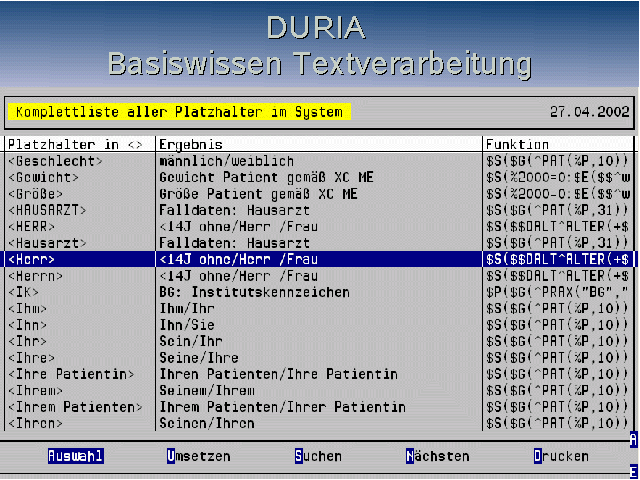Image resolution: width=640 pixels, height=480 pixels.
Task: Click 'Gewicht Patient gemäß XC ME' result
Action: (x=266, y=178)
